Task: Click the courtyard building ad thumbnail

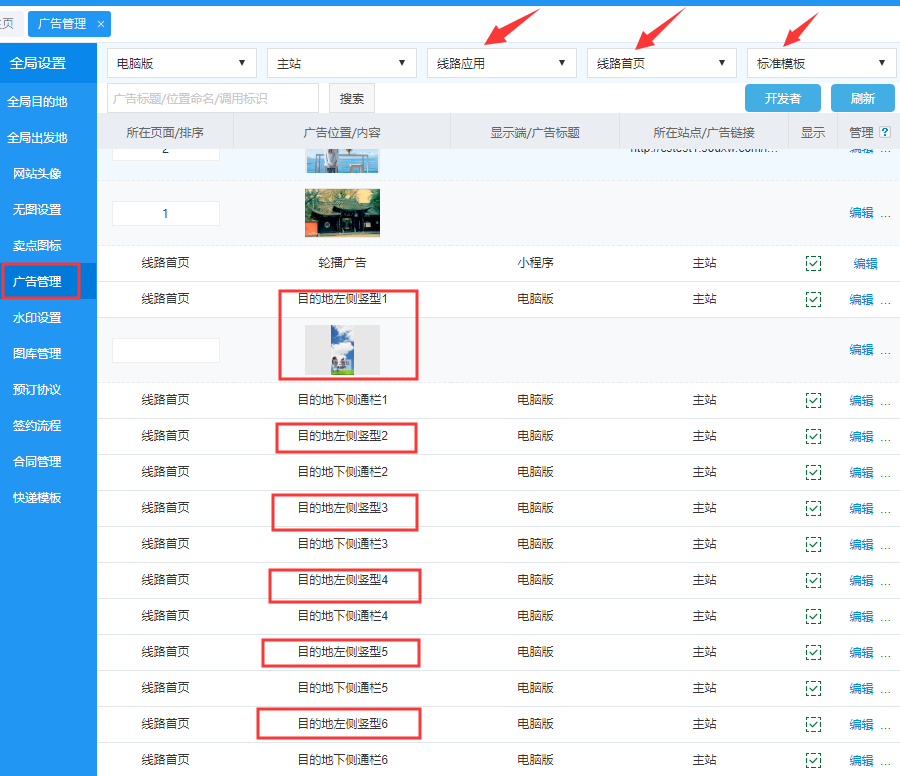Action: [x=342, y=213]
